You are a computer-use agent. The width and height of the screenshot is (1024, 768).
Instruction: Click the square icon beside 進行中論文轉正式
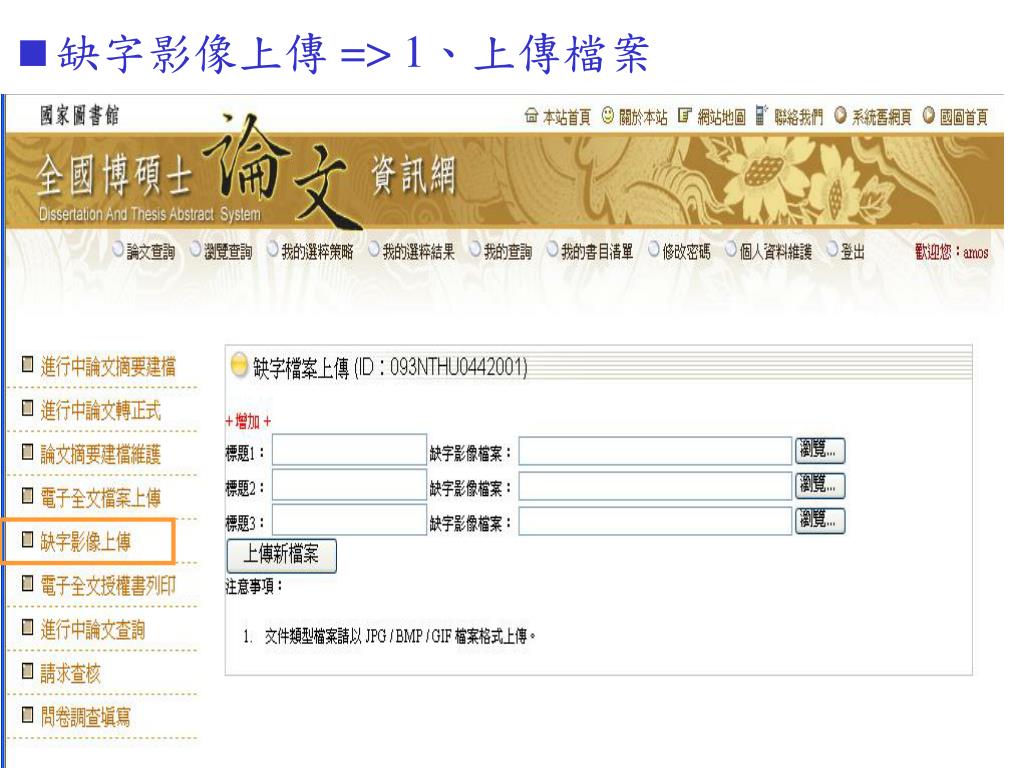27,408
